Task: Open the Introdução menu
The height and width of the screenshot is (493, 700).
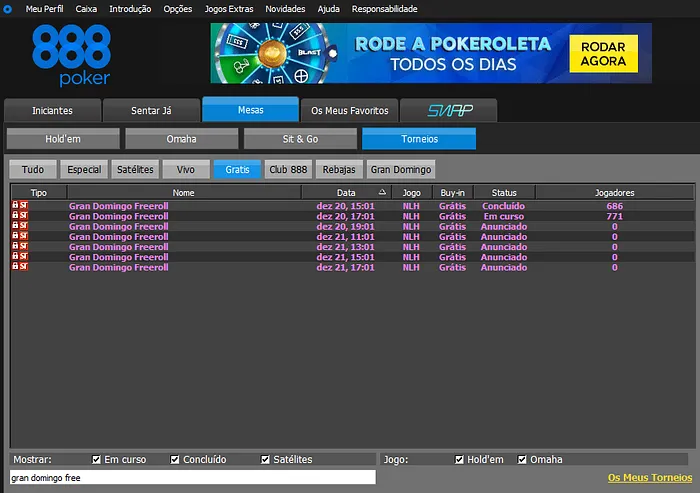Action: [130, 9]
